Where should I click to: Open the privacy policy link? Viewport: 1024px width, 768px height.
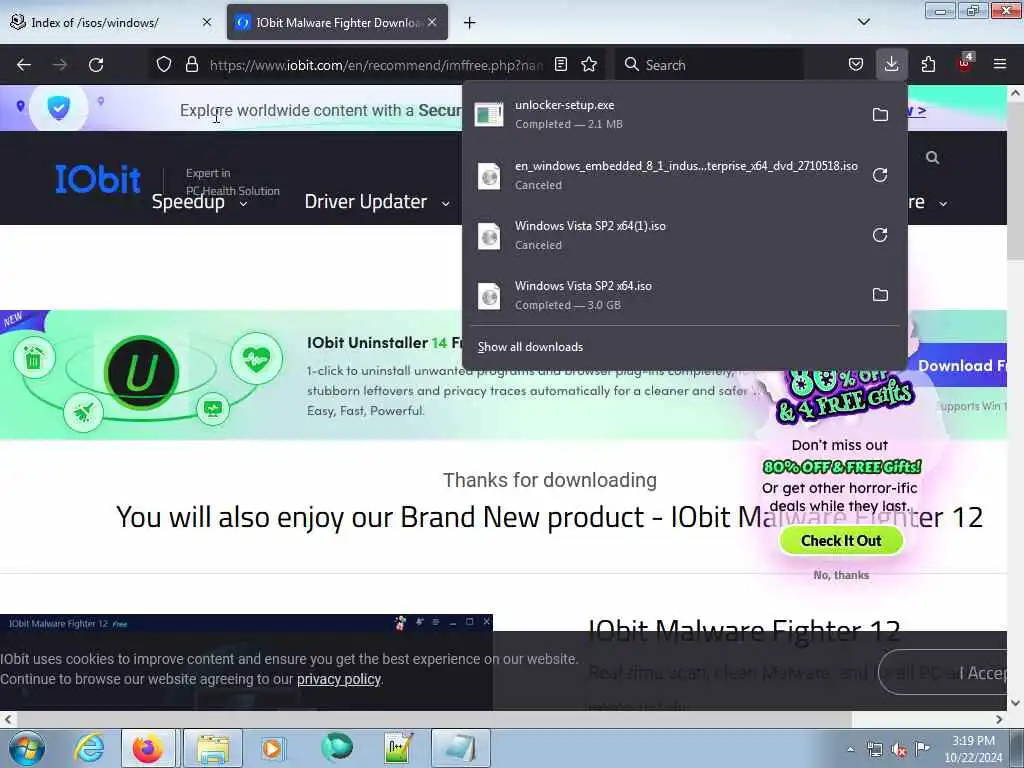coord(339,679)
